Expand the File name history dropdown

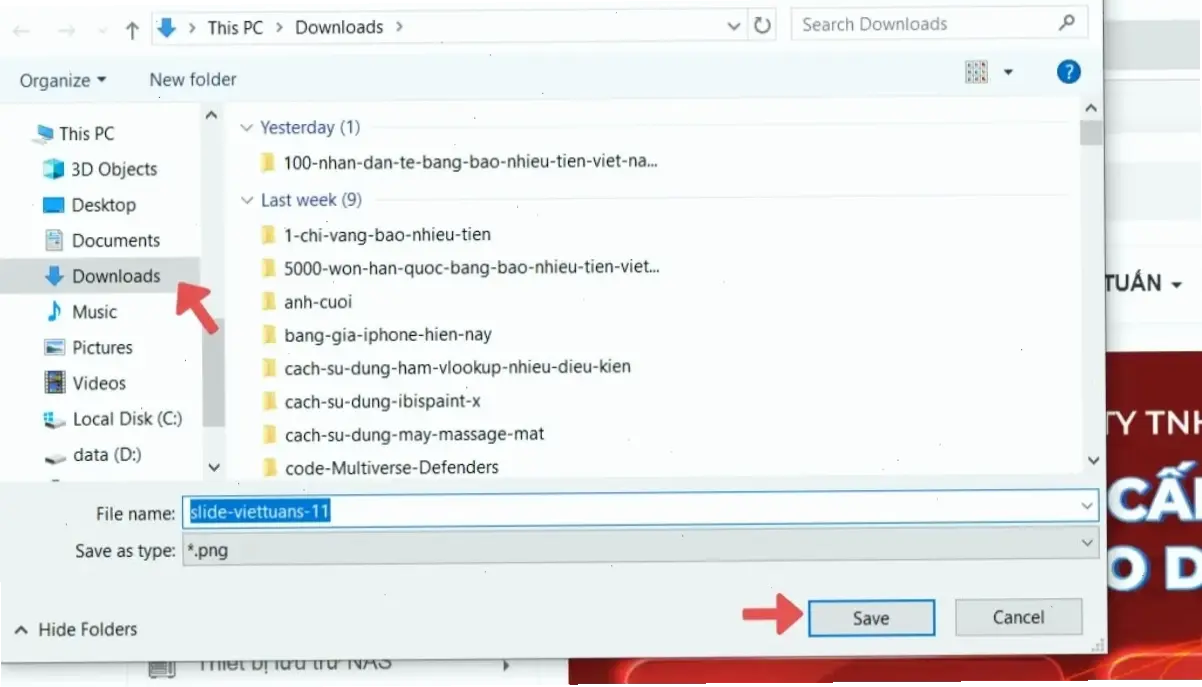(1088, 508)
